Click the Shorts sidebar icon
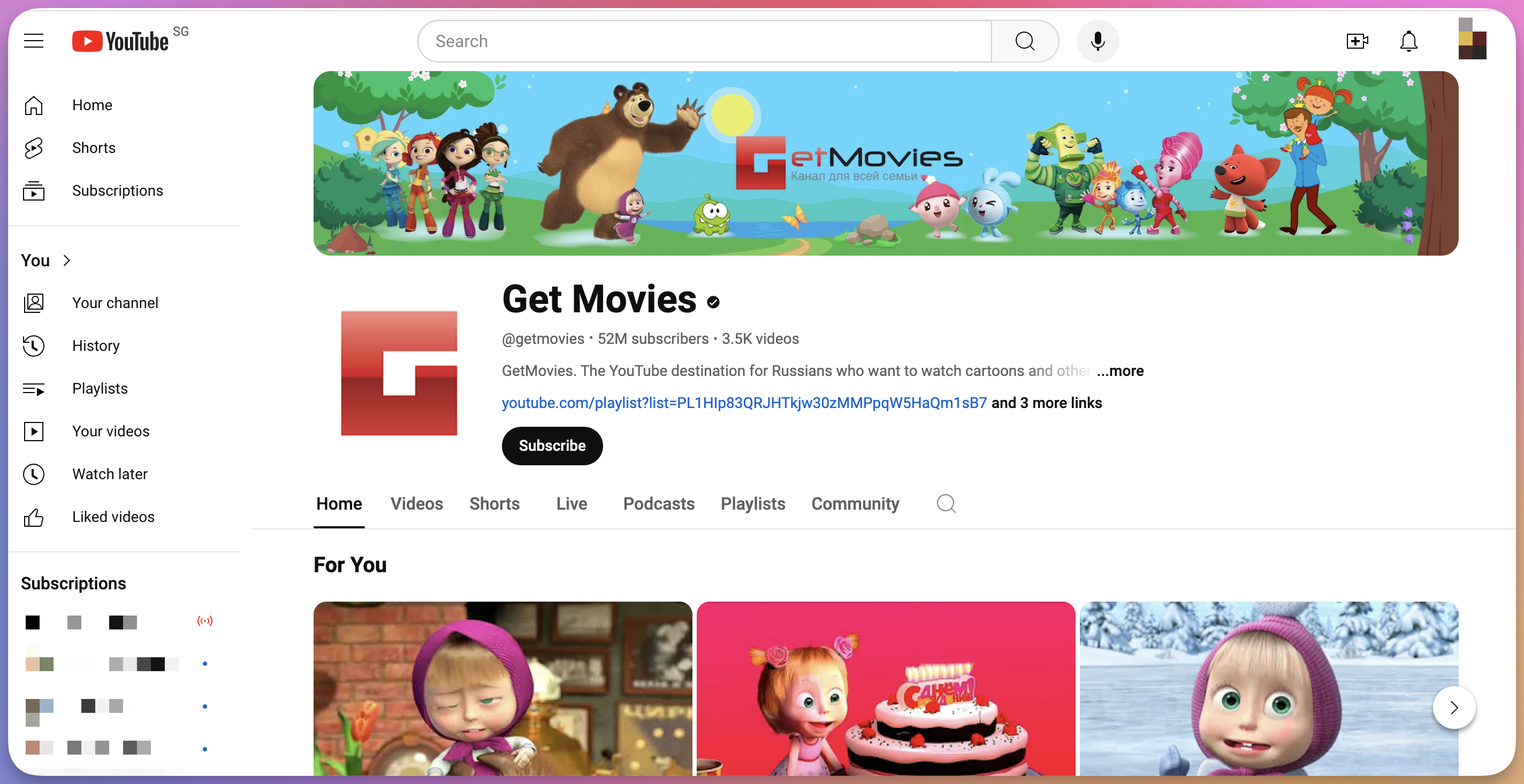 point(34,147)
